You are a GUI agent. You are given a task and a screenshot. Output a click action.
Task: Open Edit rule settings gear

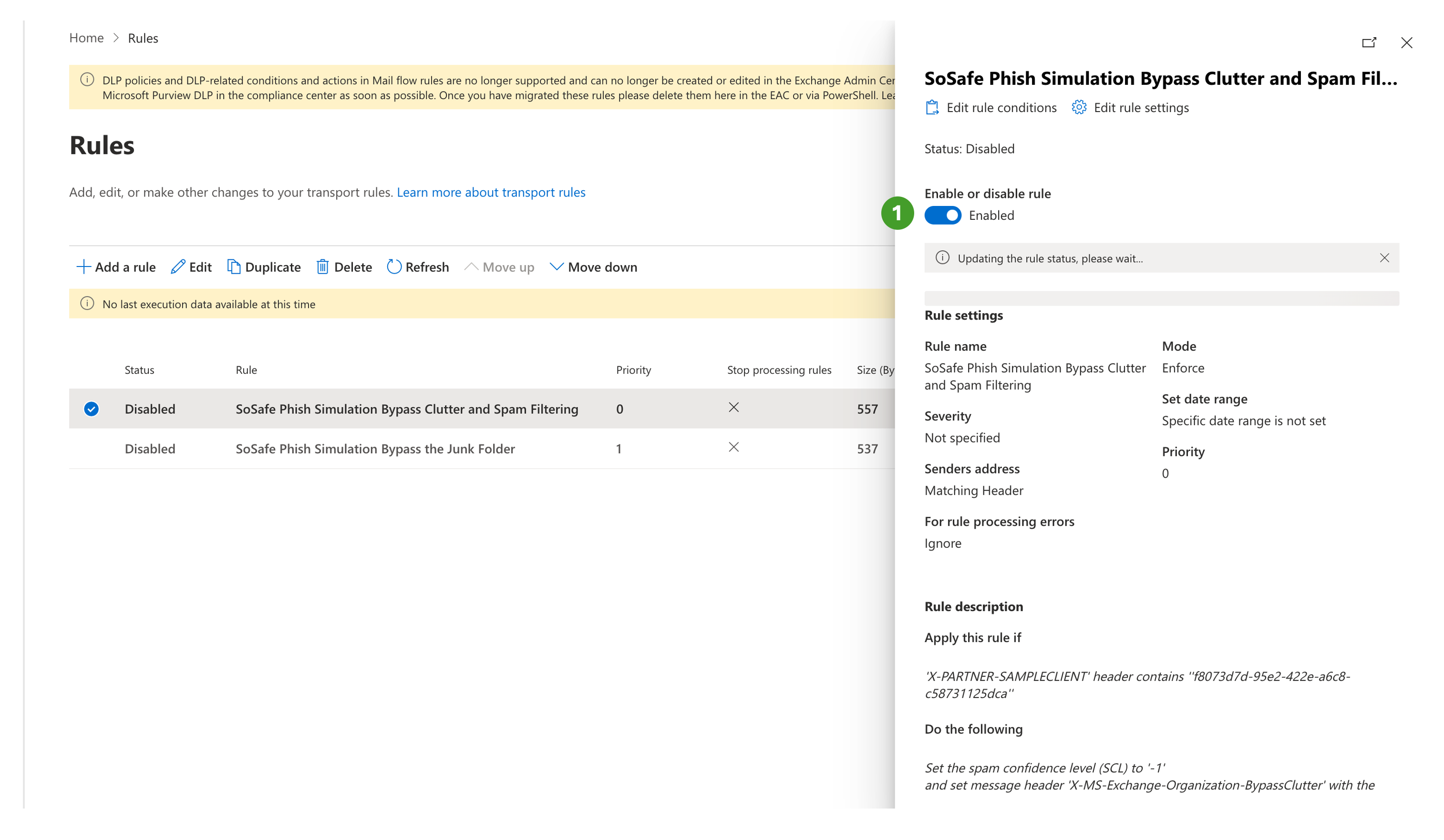pyautogui.click(x=1079, y=108)
